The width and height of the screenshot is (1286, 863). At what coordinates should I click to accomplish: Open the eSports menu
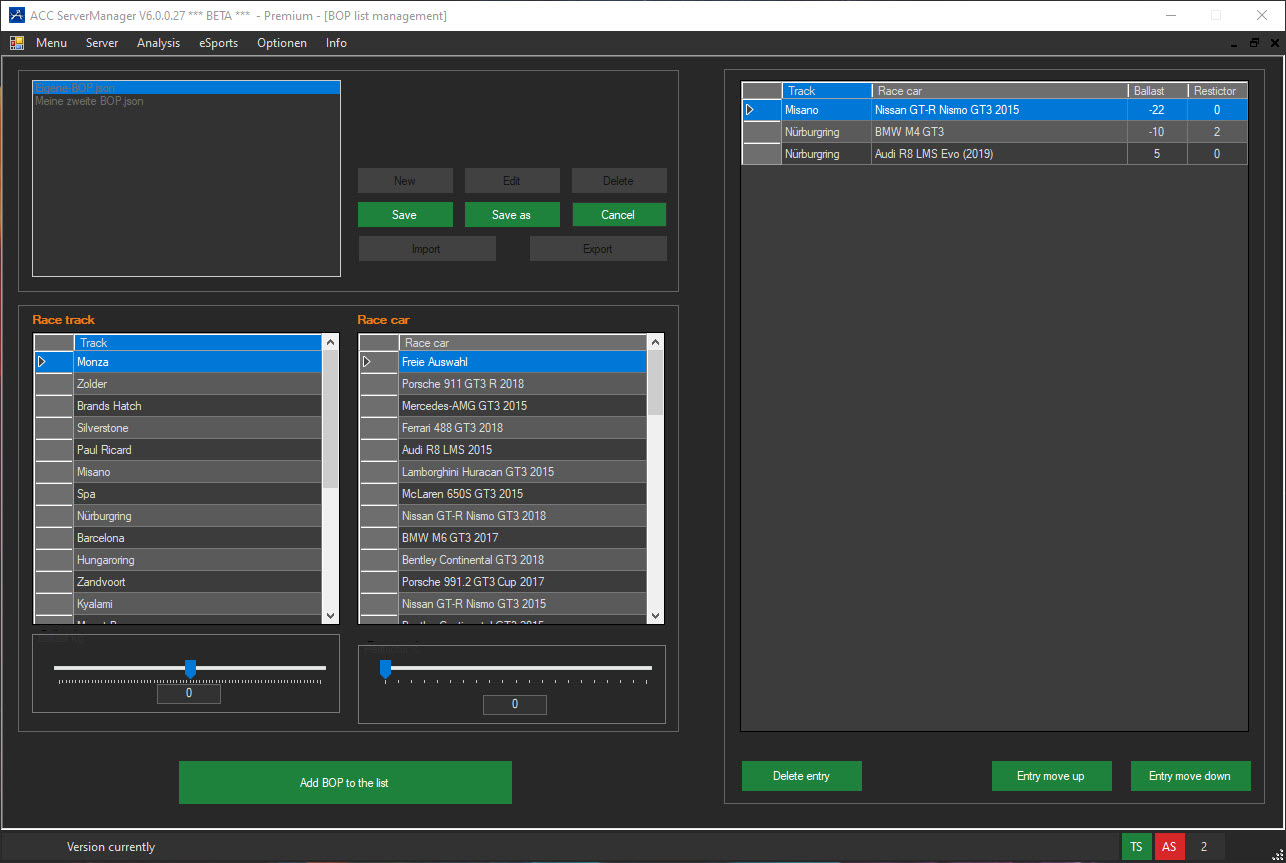[218, 43]
